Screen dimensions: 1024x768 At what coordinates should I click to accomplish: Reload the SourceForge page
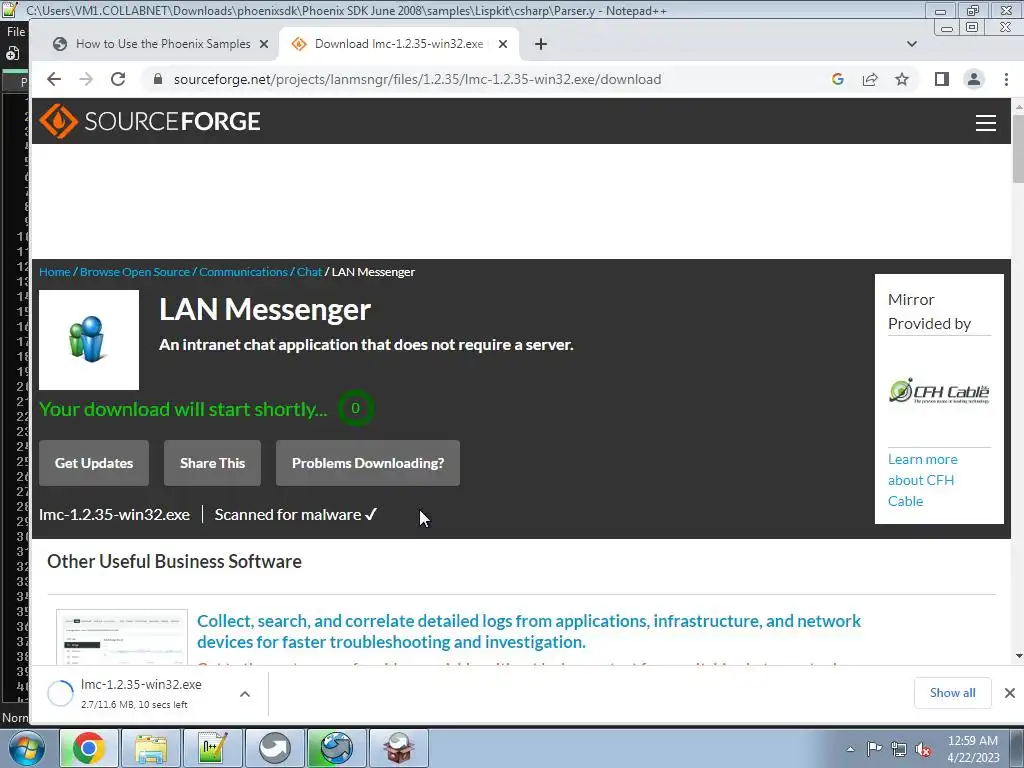[118, 79]
